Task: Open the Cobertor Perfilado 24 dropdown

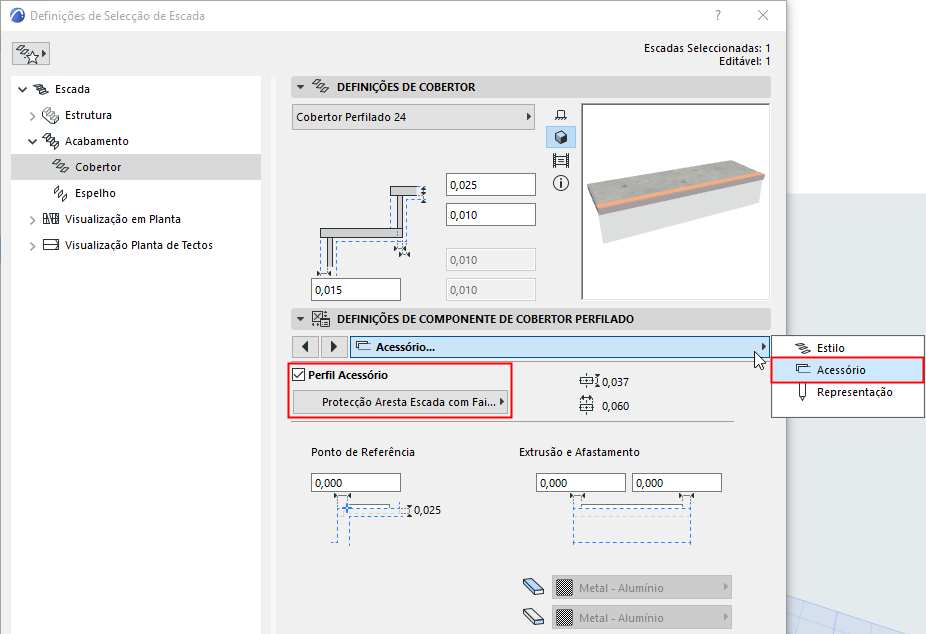Action: point(413,117)
